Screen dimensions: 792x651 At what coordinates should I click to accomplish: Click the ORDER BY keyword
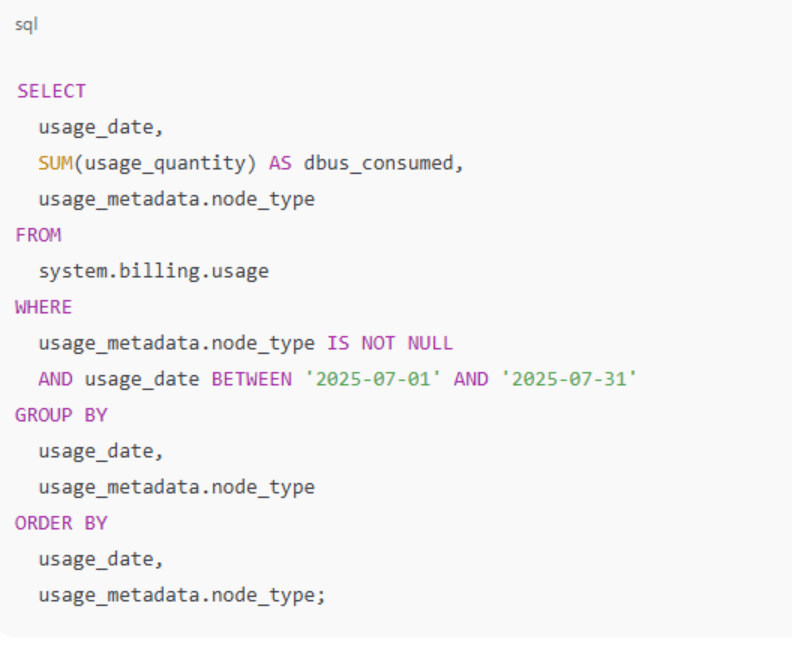tap(61, 523)
